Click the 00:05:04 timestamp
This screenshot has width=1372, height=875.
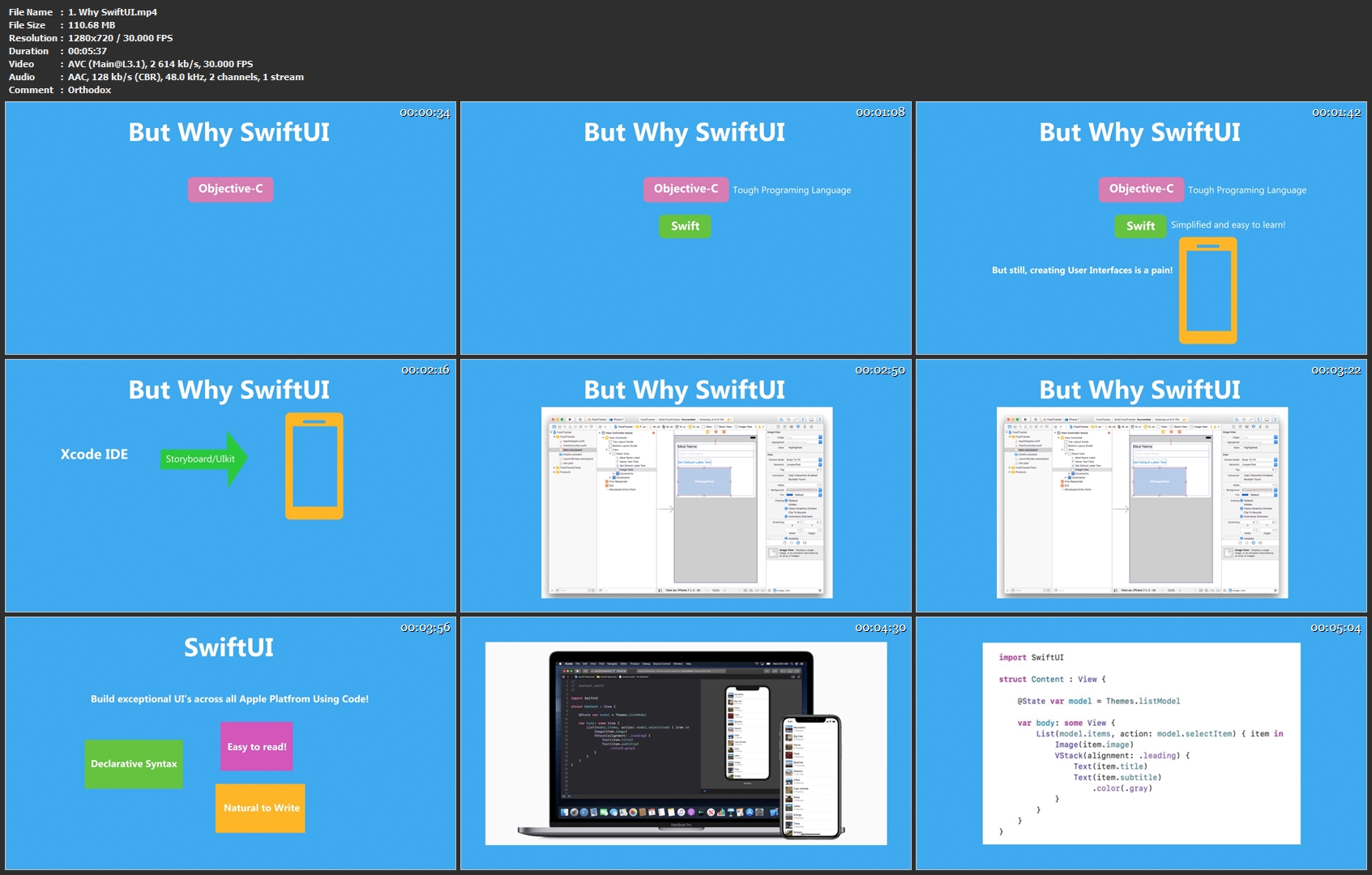coord(1336,628)
